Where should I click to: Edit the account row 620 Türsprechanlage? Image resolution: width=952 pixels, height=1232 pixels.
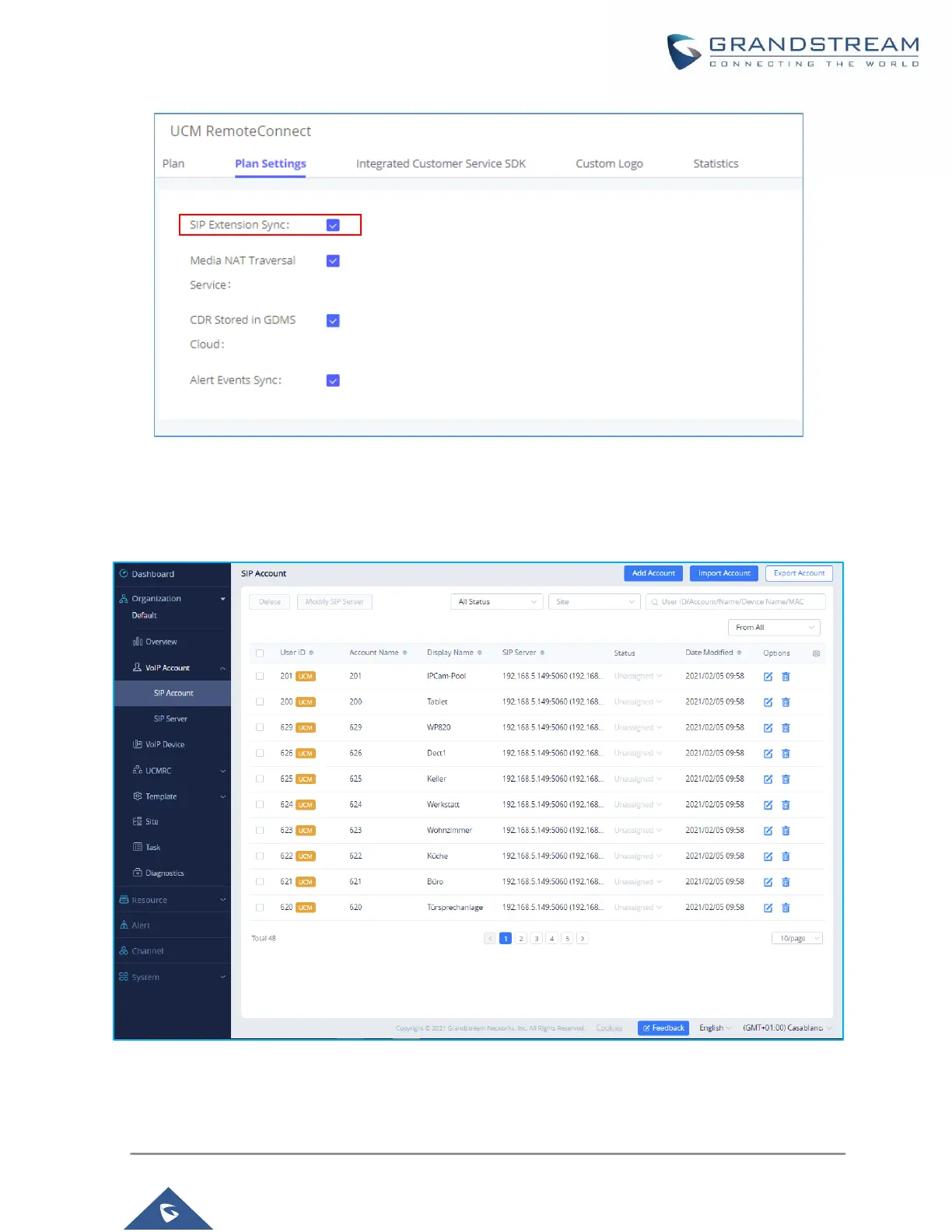(768, 908)
